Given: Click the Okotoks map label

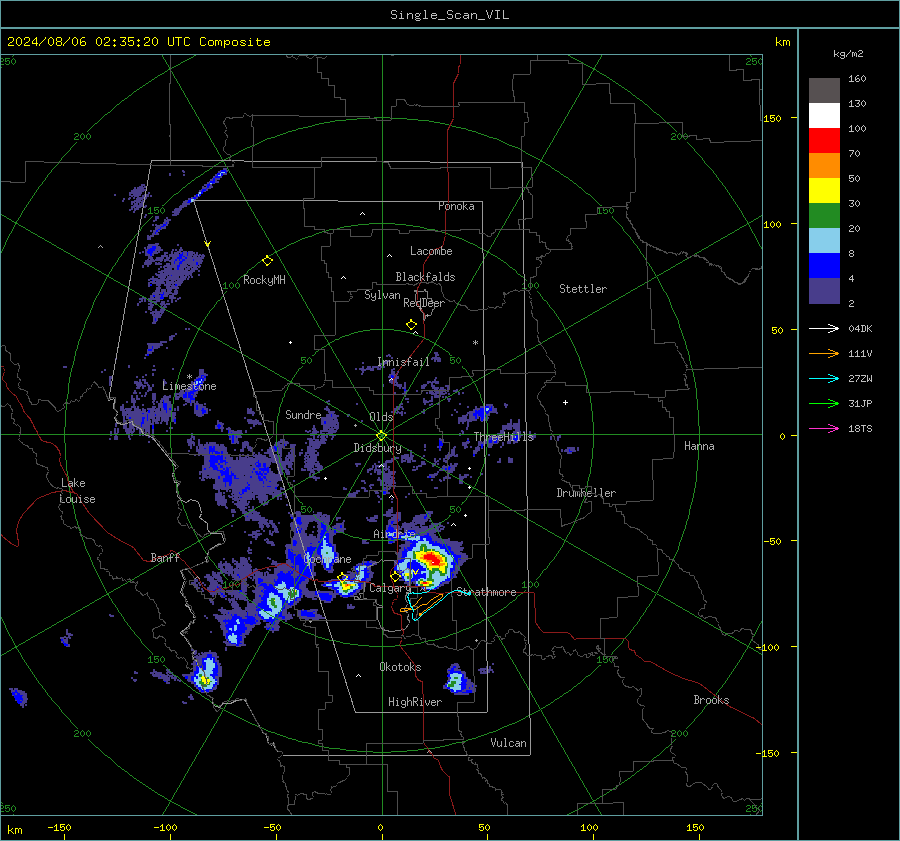Looking at the screenshot, I should (x=400, y=667).
